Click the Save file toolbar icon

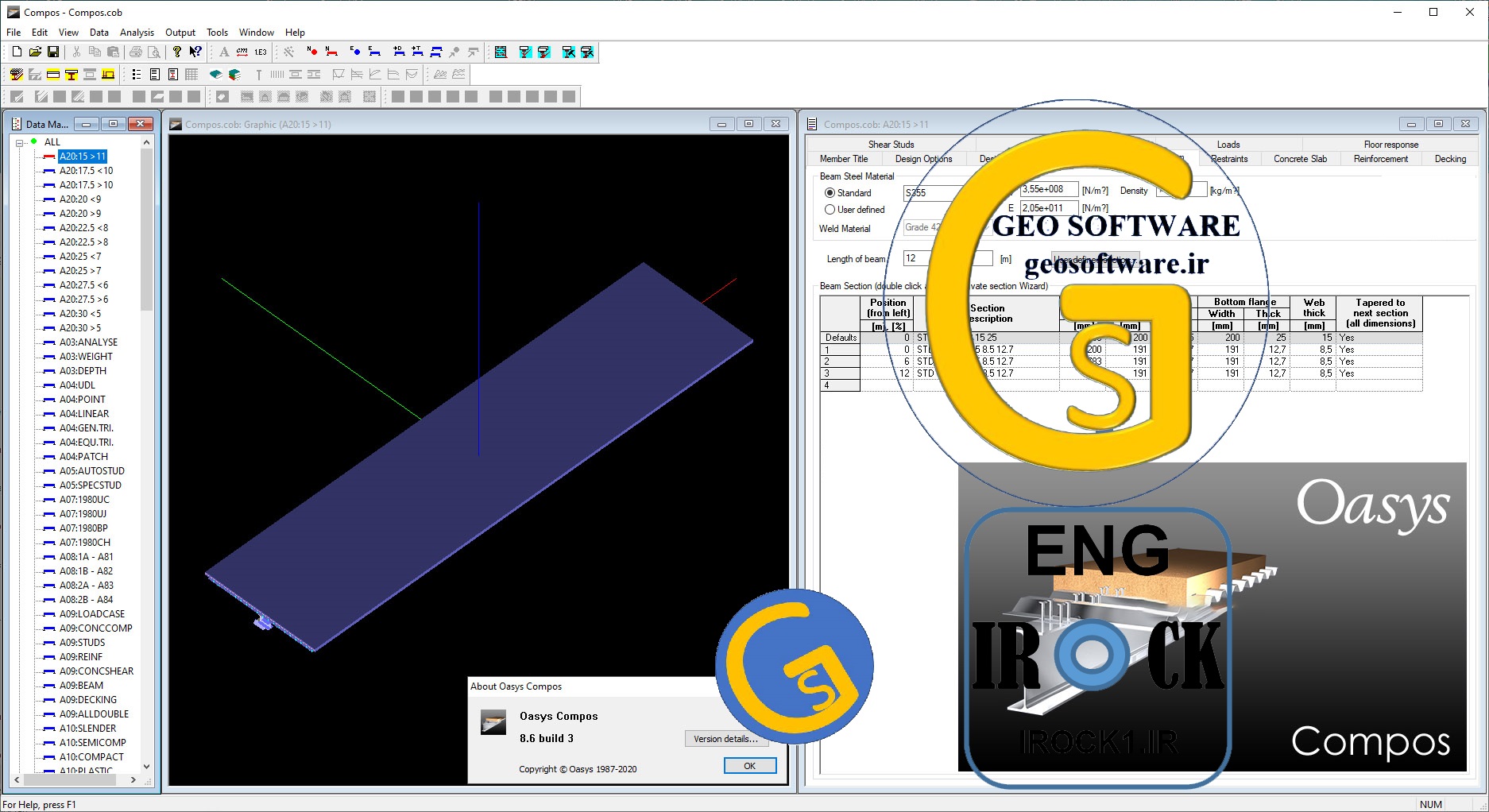(53, 52)
